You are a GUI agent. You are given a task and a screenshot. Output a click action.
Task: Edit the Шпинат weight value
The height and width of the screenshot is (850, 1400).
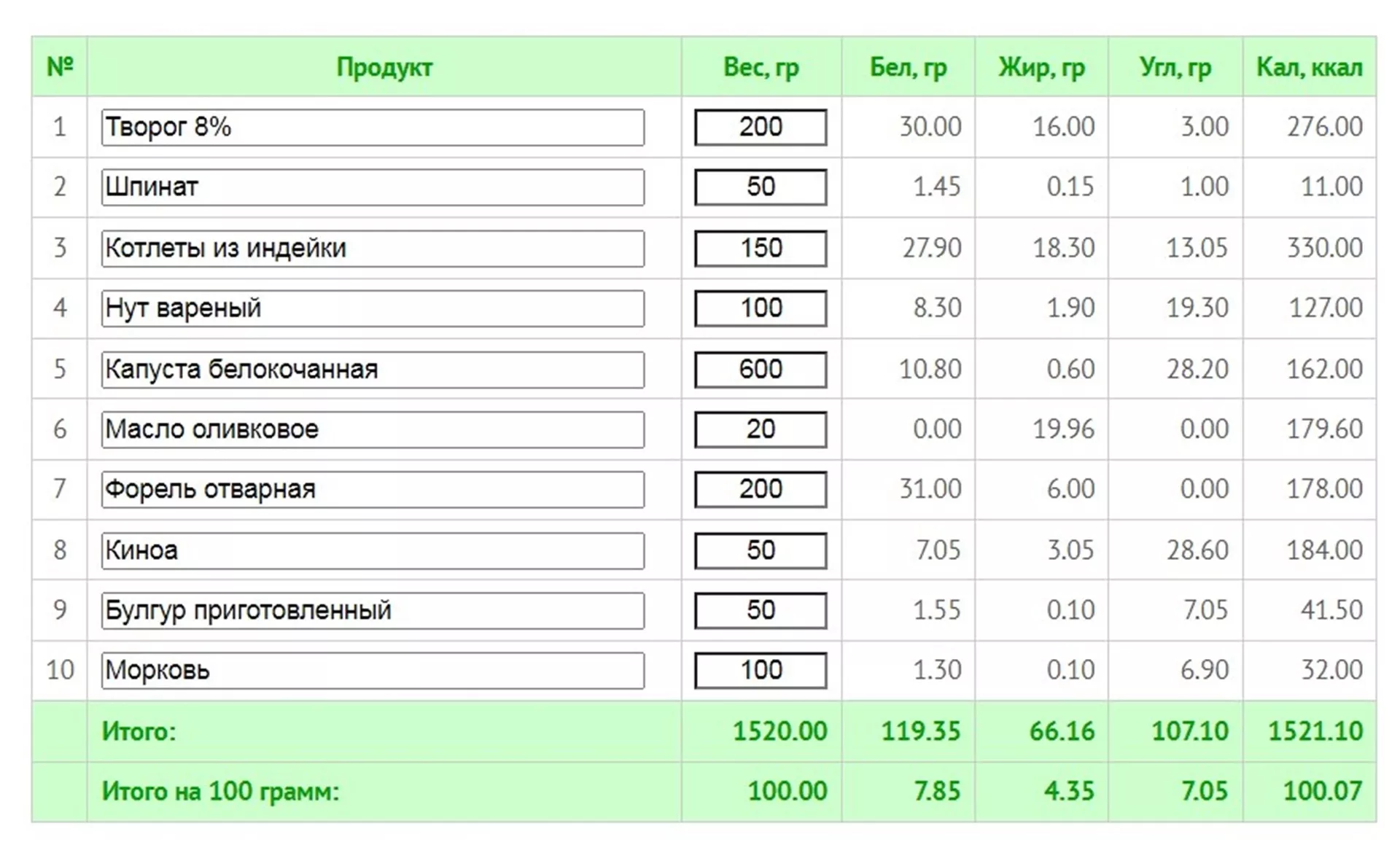761,187
